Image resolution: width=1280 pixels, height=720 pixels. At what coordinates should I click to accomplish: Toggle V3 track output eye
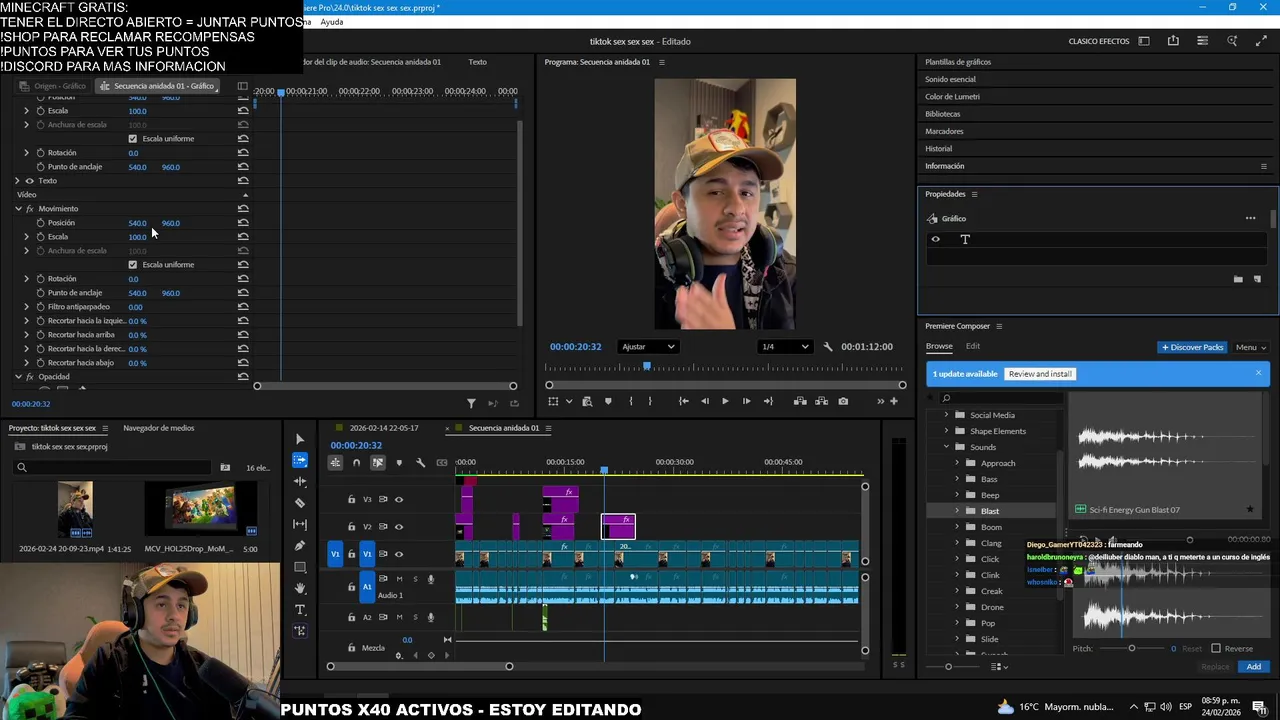(399, 499)
